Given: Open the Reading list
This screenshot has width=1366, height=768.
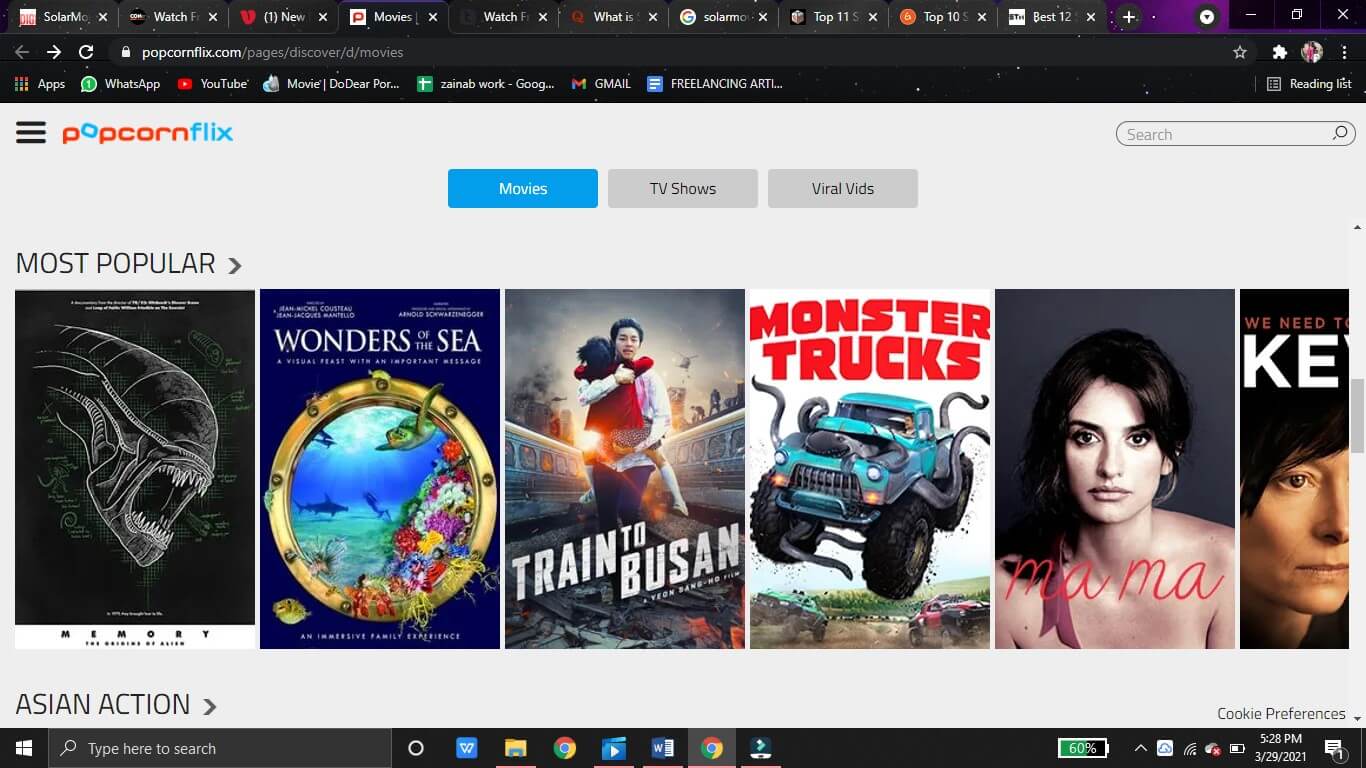Looking at the screenshot, I should tap(1309, 84).
